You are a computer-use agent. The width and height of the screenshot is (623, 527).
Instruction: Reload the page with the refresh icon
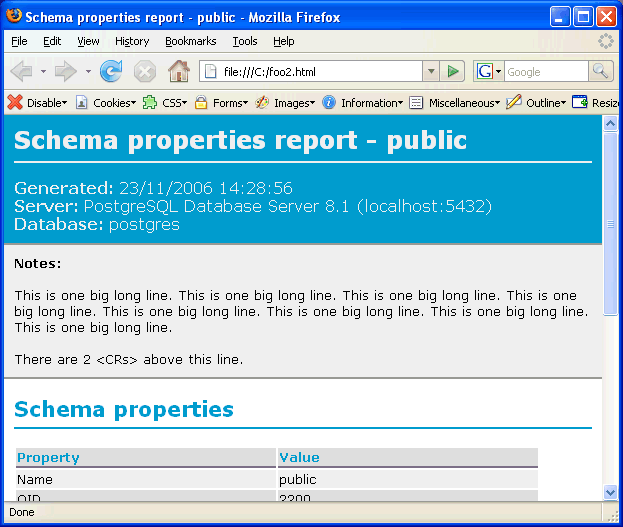point(111,71)
